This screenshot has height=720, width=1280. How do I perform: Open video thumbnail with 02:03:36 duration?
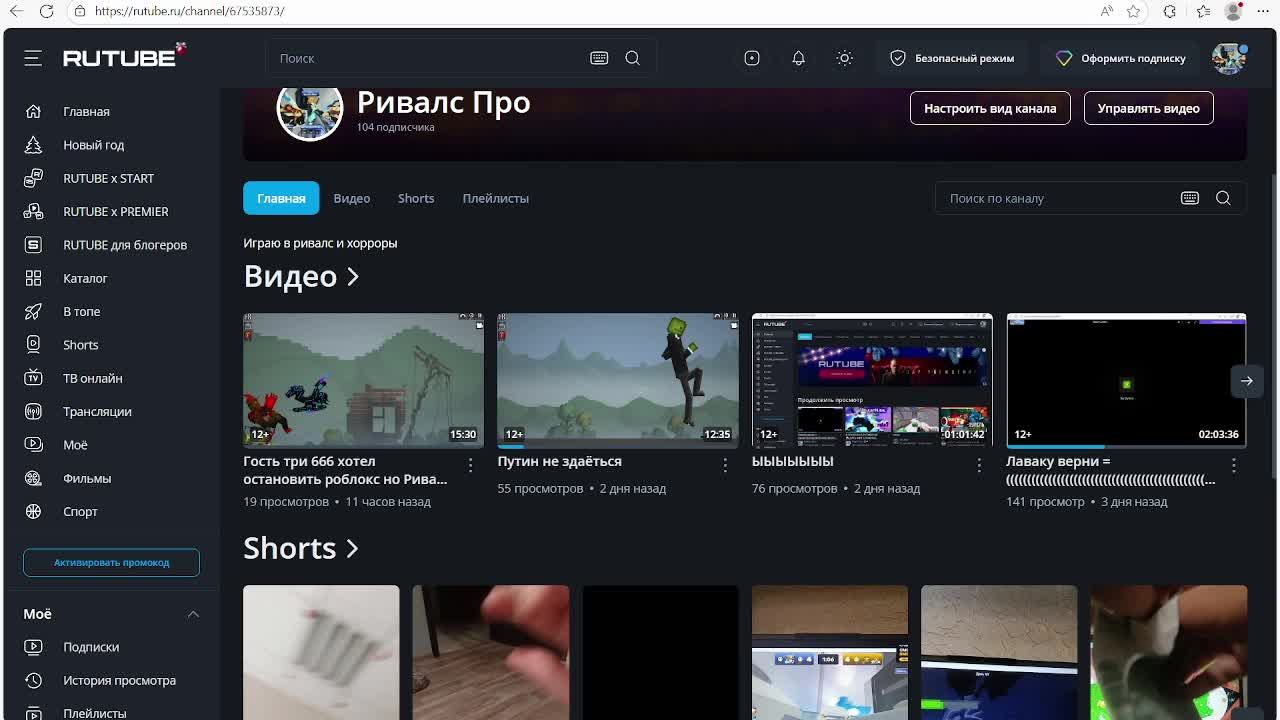click(x=1126, y=380)
